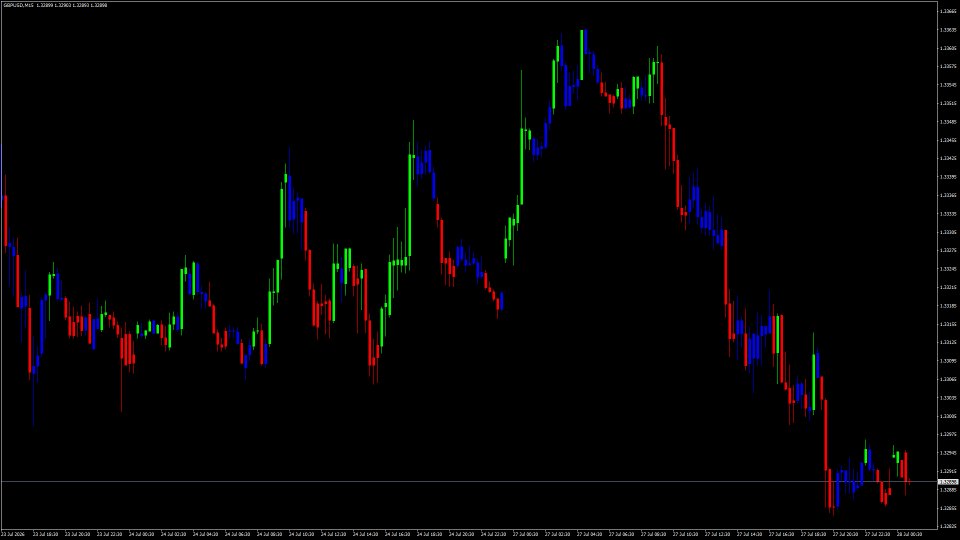The width and height of the screenshot is (960, 540).
Task: Click the 23 Jul 2026 date label
Action: tap(12, 534)
